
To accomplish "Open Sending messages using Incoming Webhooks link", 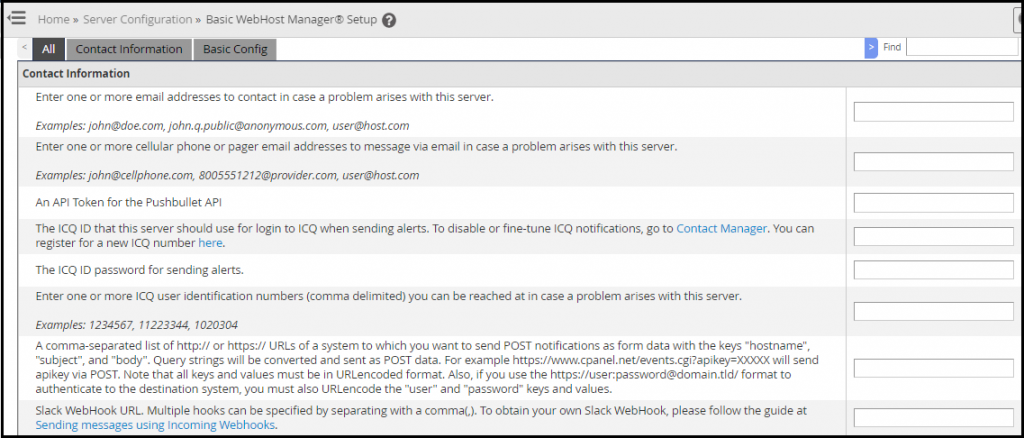I will point(156,425).
